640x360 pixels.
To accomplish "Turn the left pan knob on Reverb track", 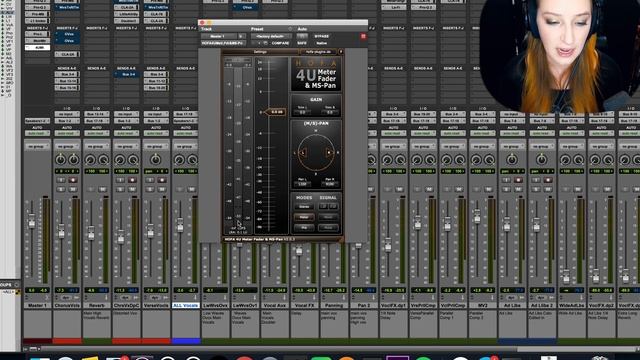I will 90,160.
